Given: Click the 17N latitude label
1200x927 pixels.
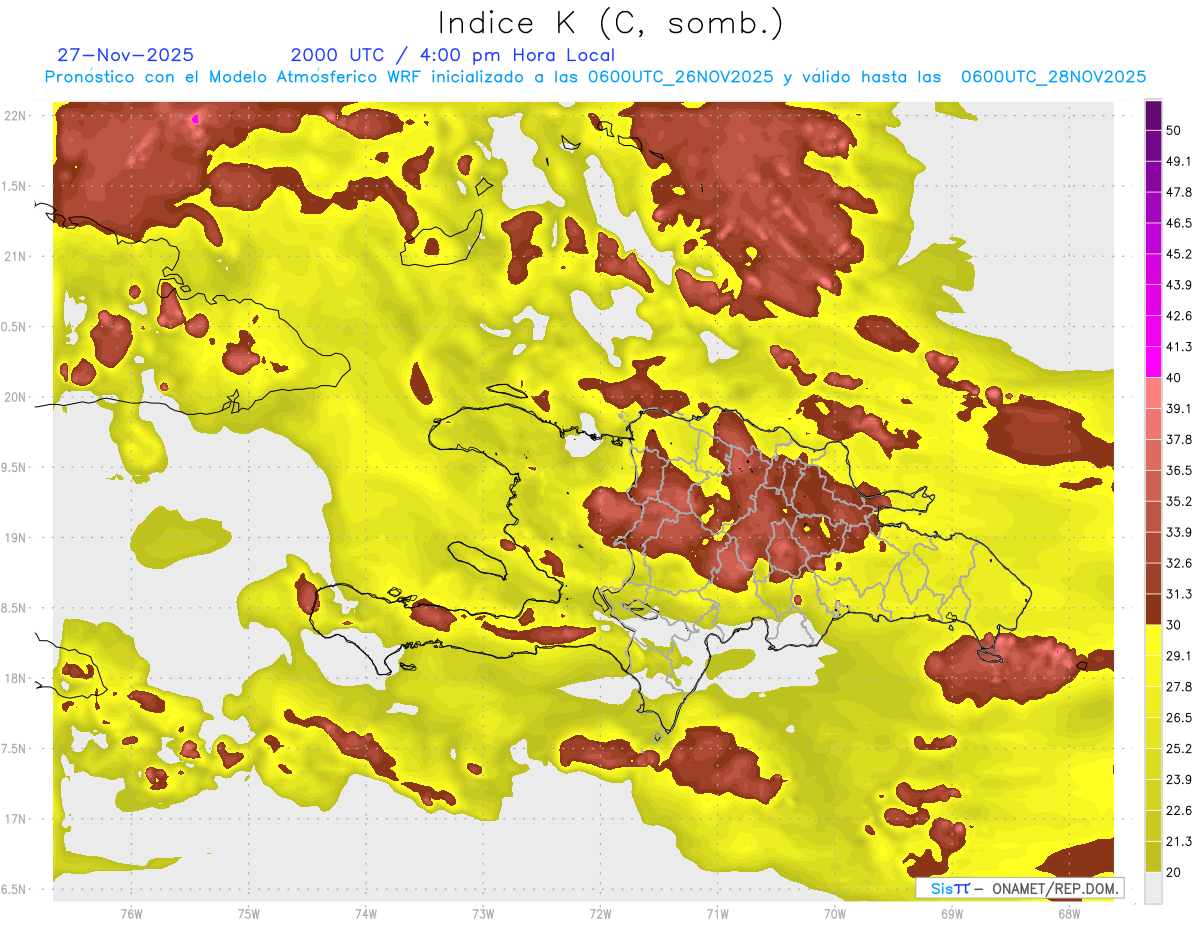Looking at the screenshot, I should point(16,819).
